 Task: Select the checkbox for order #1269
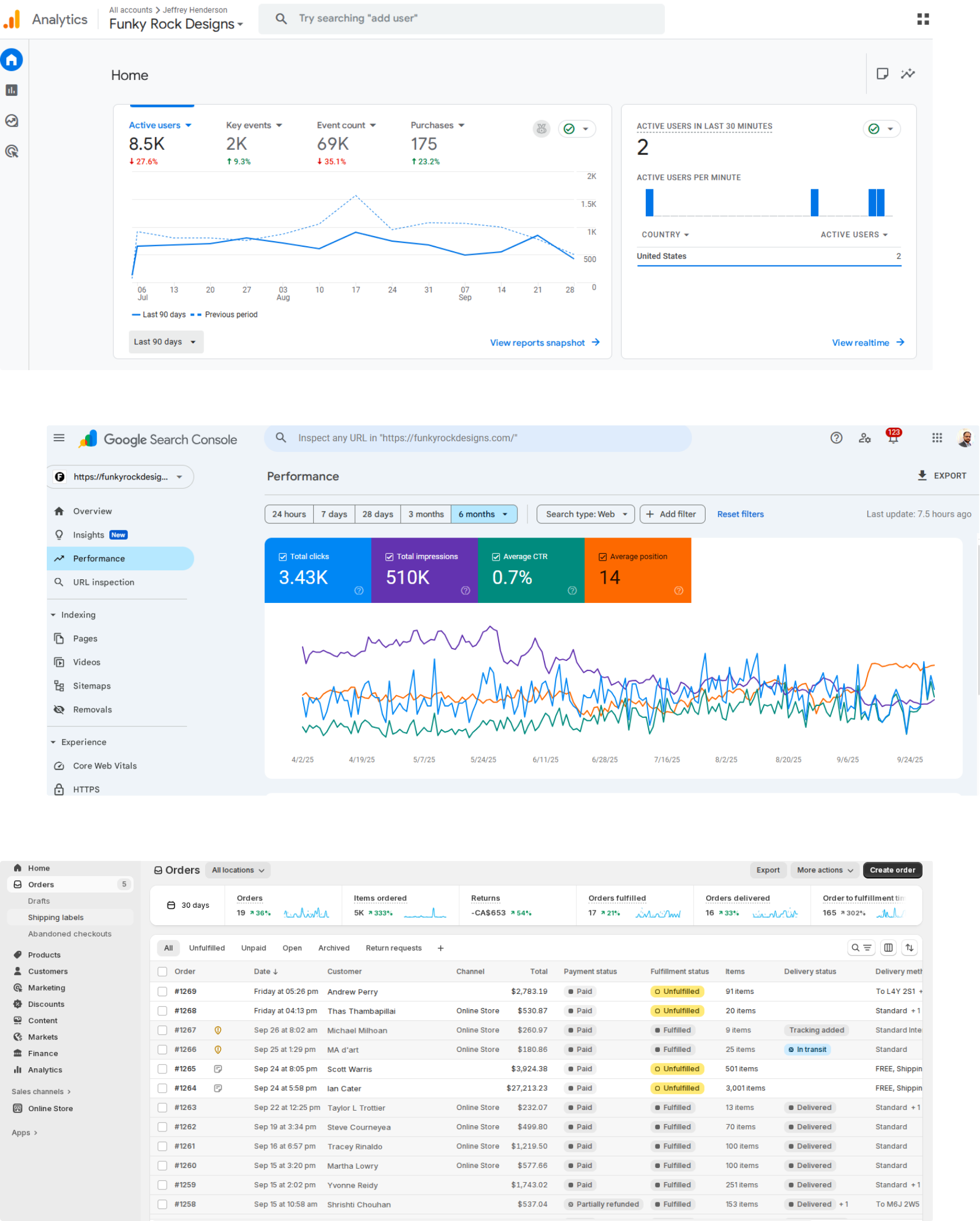coord(162,992)
